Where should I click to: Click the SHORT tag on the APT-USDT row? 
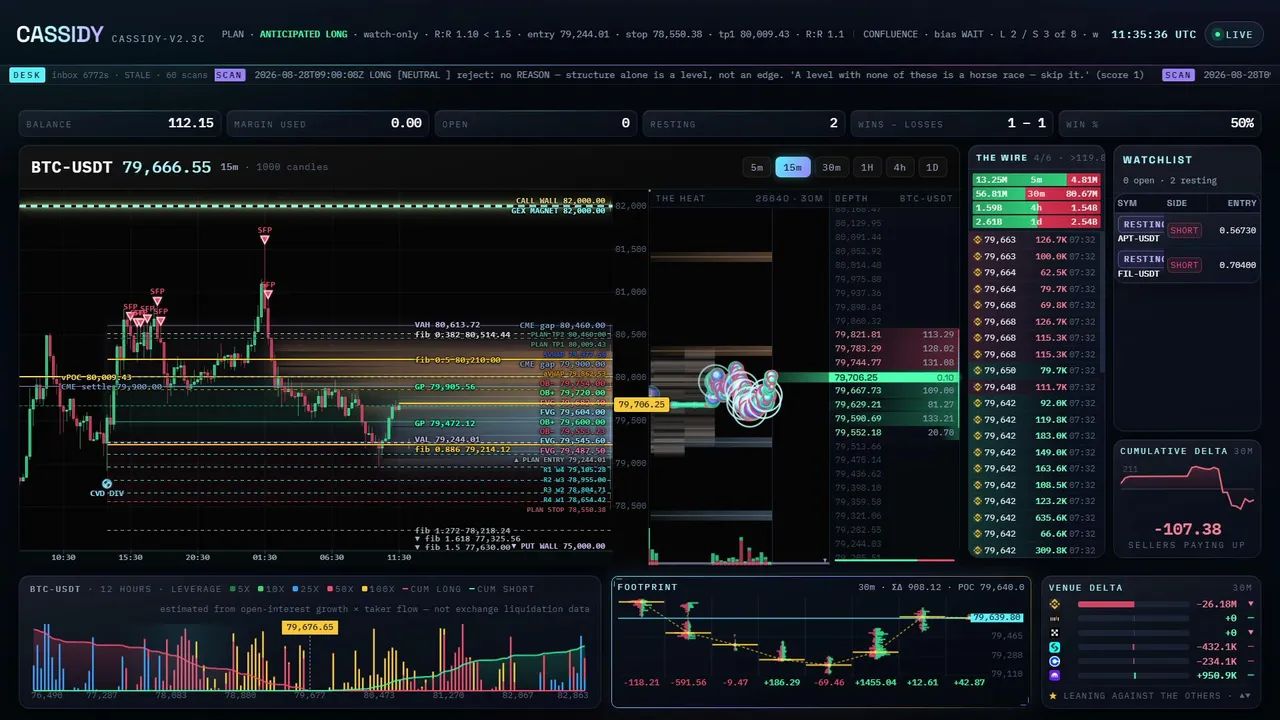(x=1184, y=230)
